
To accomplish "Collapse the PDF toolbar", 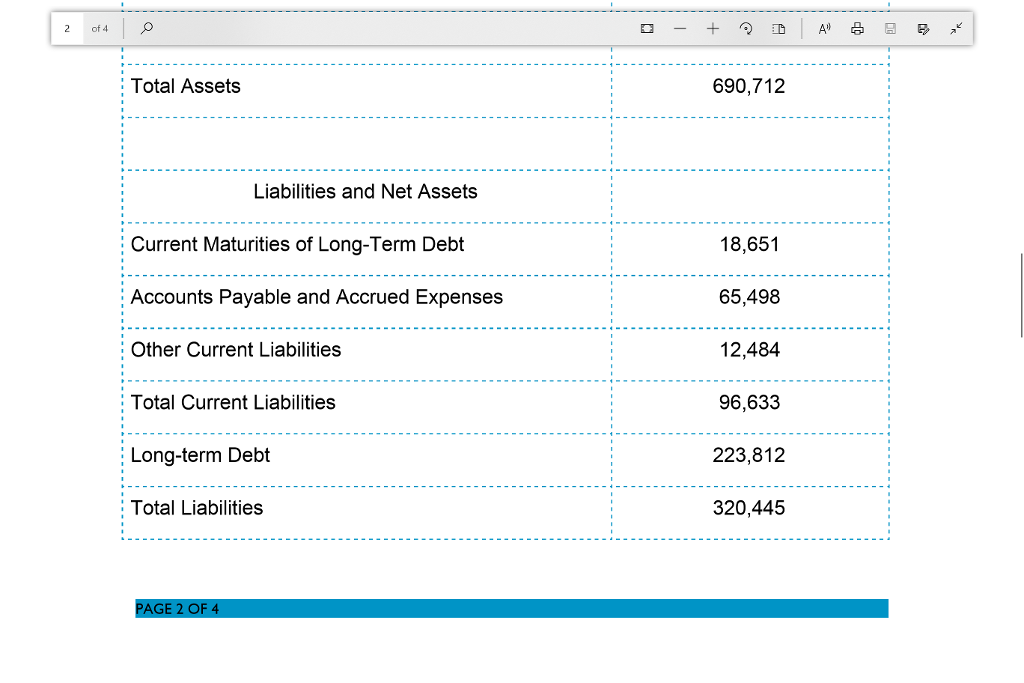I will (x=956, y=28).
